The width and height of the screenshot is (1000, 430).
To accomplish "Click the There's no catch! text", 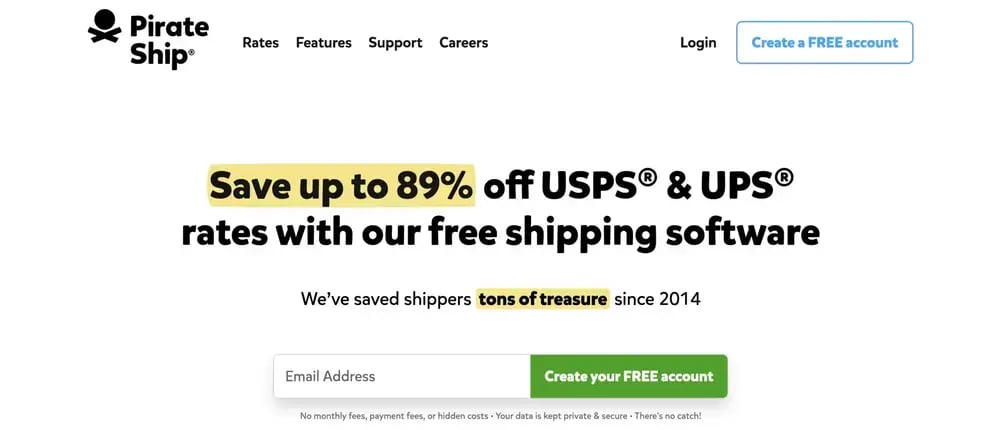I will [669, 416].
